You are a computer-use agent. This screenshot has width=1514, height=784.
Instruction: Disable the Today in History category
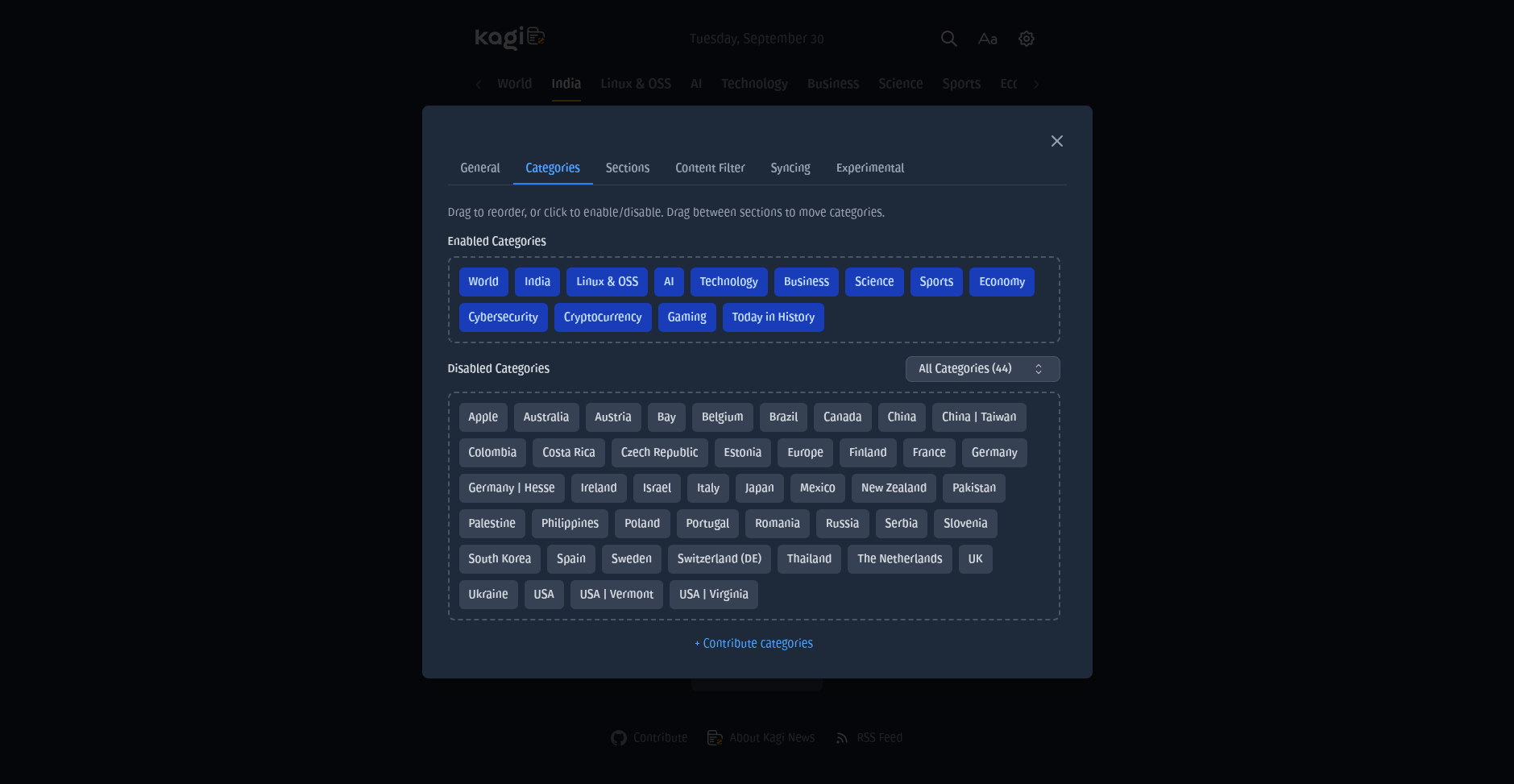coord(773,317)
